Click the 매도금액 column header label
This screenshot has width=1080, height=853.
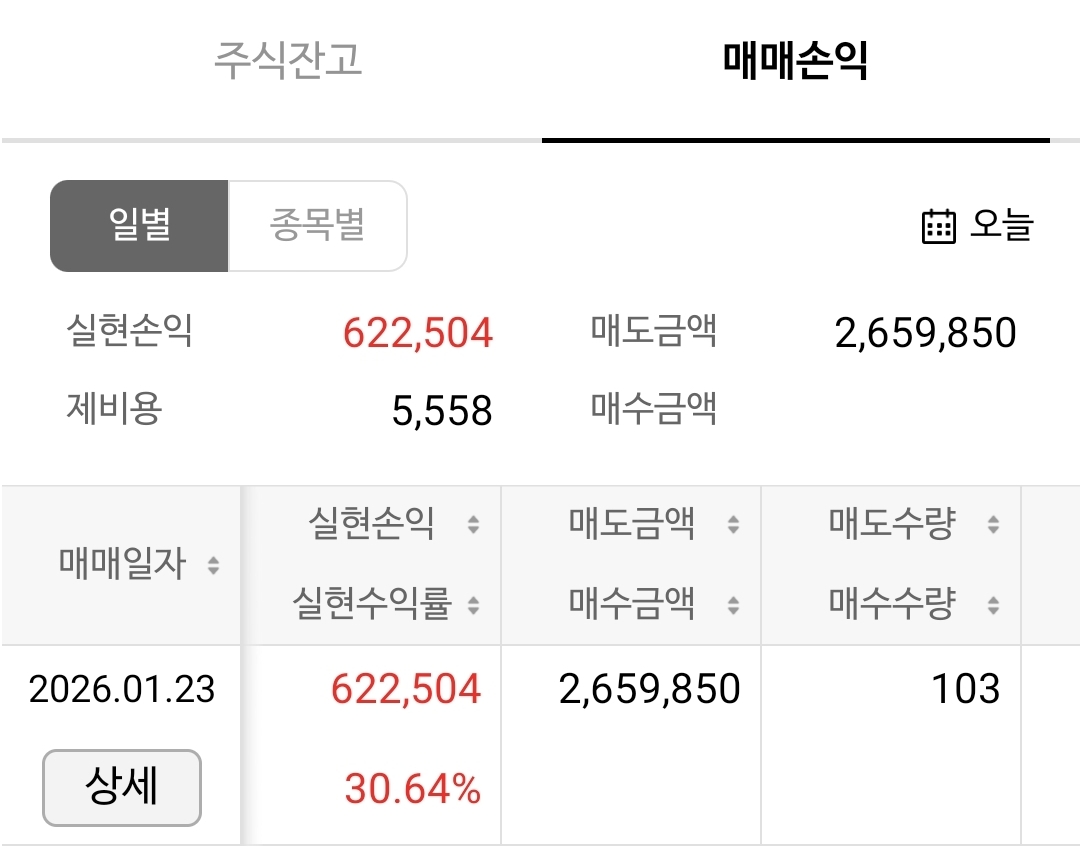632,523
